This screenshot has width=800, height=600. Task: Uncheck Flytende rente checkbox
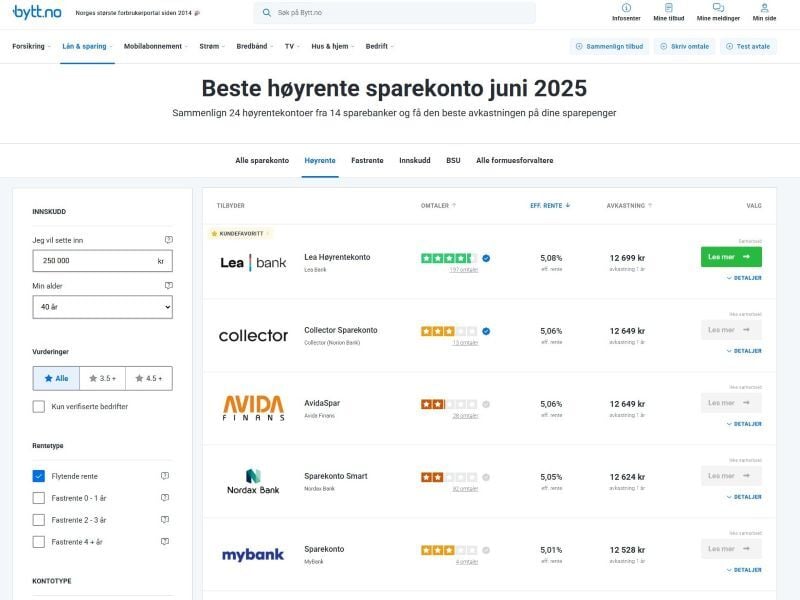(x=39, y=476)
